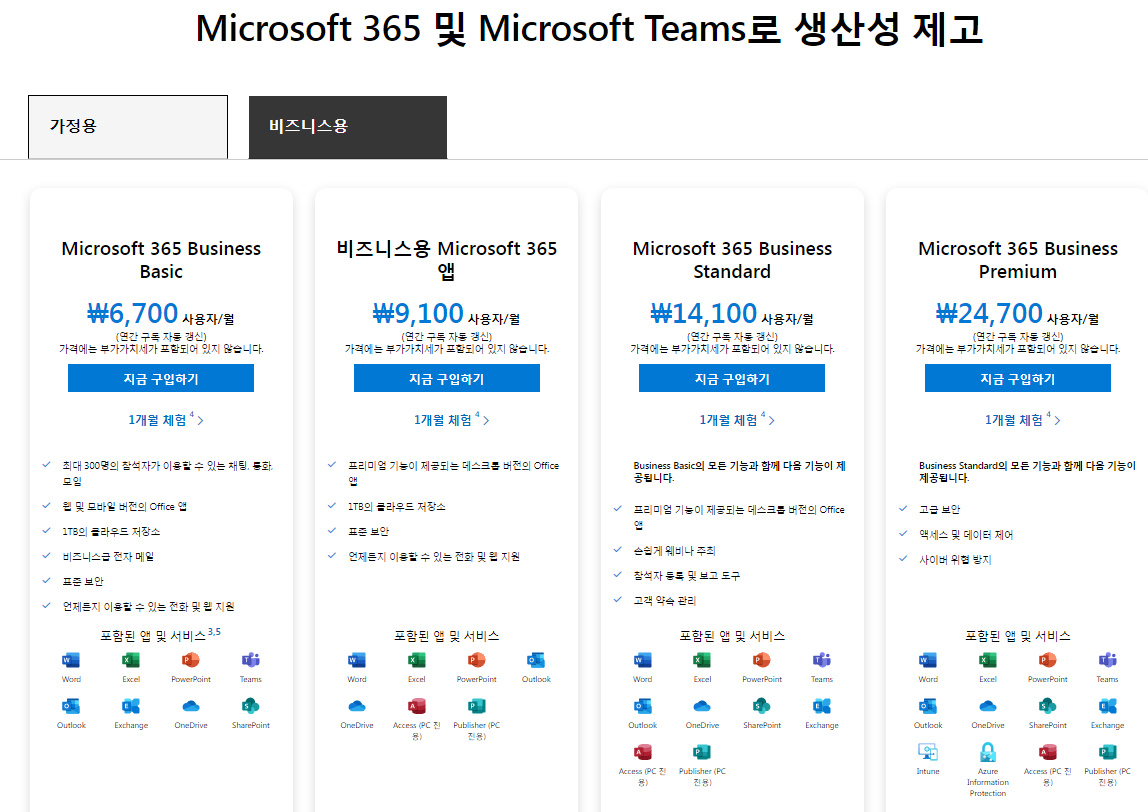Open 1개월 체험 link for Business Basic
The width and height of the screenshot is (1148, 812).
tap(165, 420)
